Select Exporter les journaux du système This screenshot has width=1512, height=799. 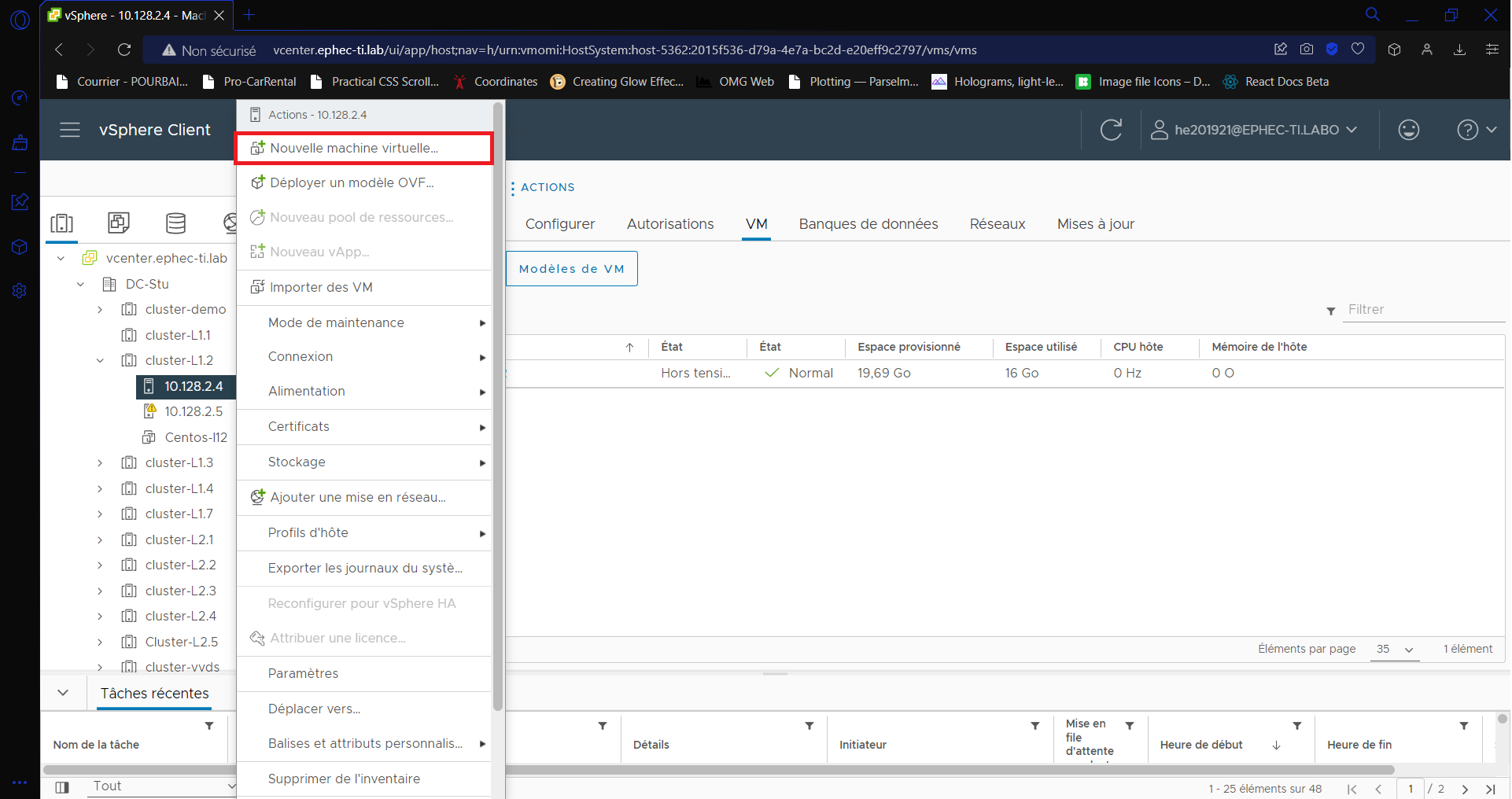point(363,568)
